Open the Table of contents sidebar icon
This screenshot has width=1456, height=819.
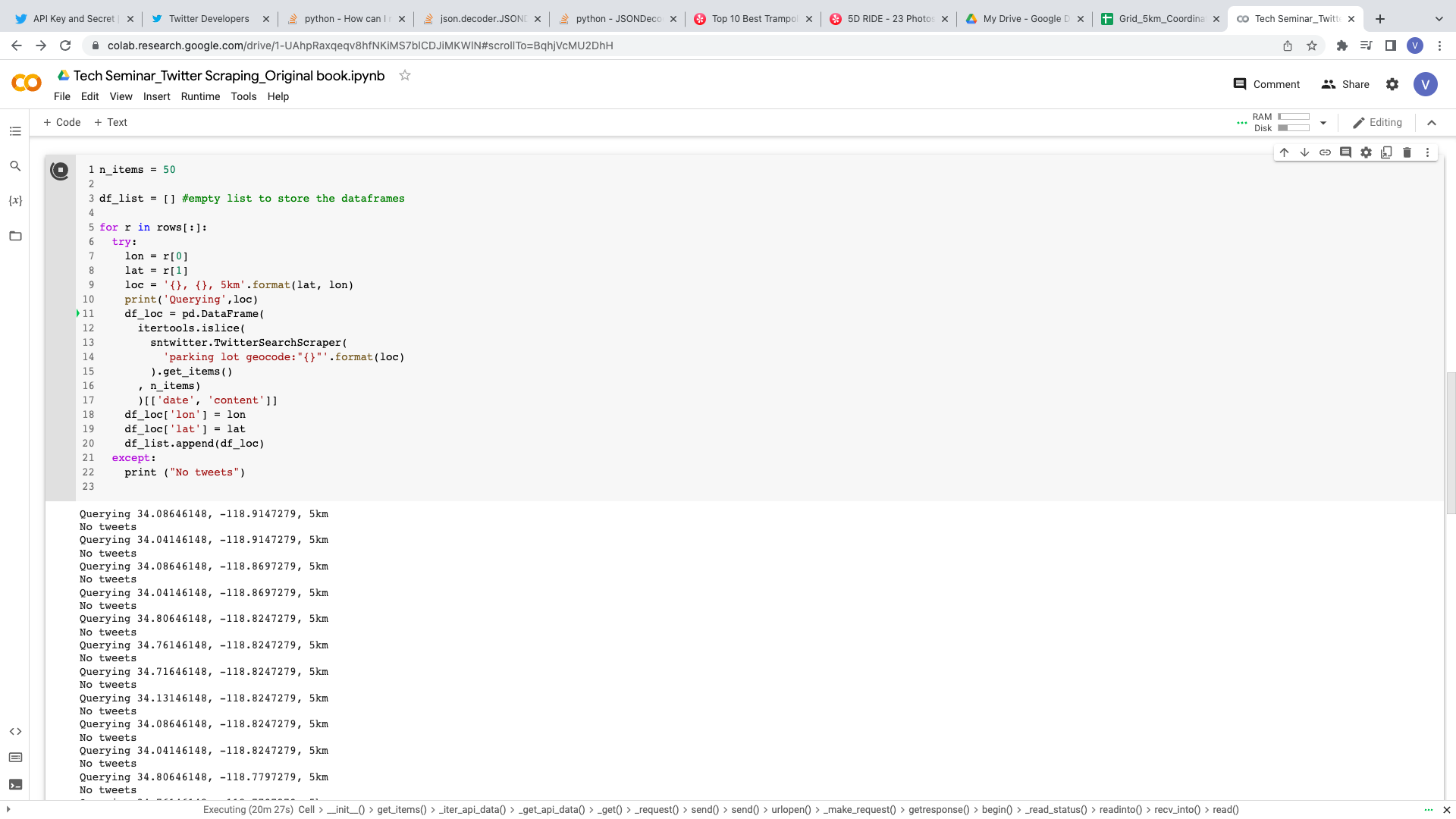click(15, 131)
